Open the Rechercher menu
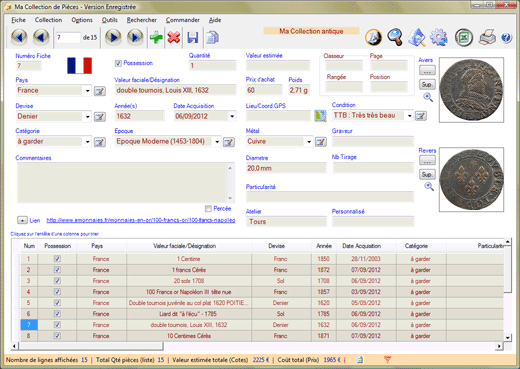 click(x=142, y=20)
